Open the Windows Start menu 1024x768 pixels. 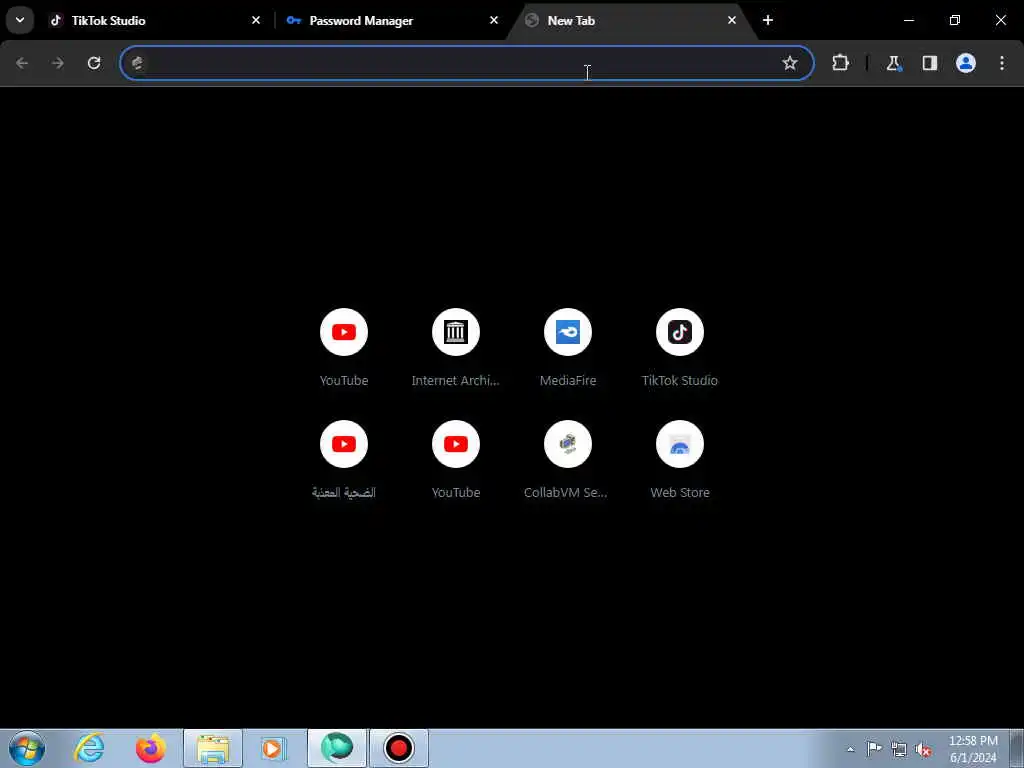pos(27,748)
